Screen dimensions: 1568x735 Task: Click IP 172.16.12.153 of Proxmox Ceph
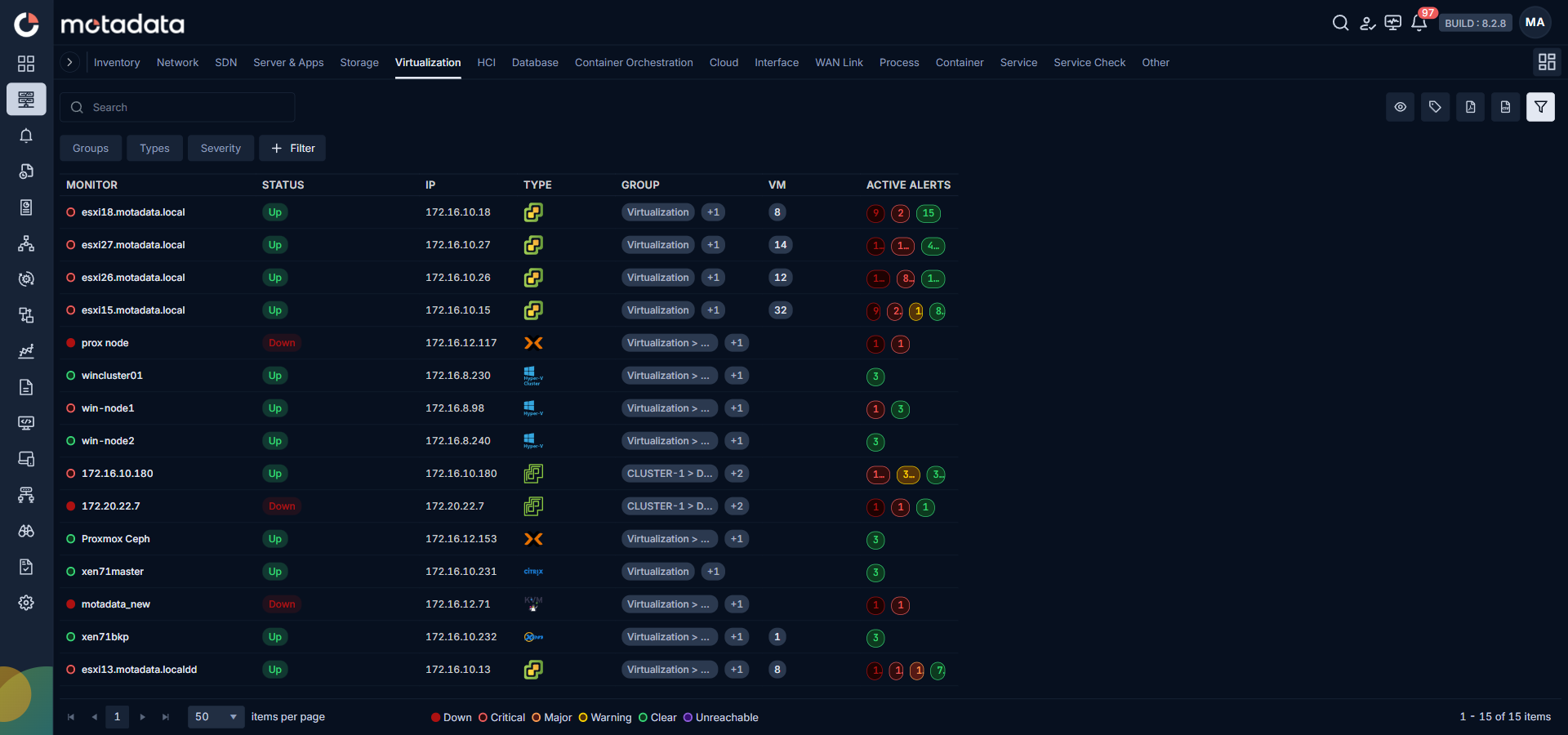461,539
